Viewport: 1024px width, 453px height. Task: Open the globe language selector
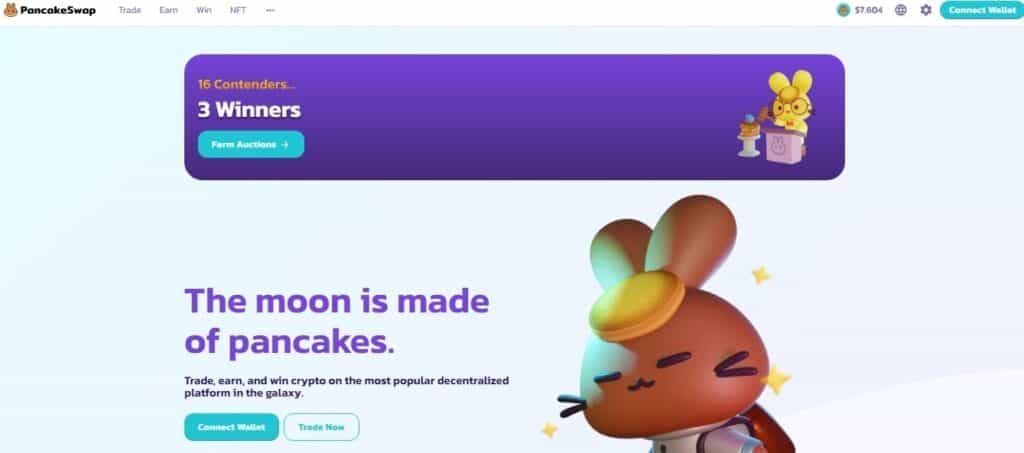coord(901,10)
